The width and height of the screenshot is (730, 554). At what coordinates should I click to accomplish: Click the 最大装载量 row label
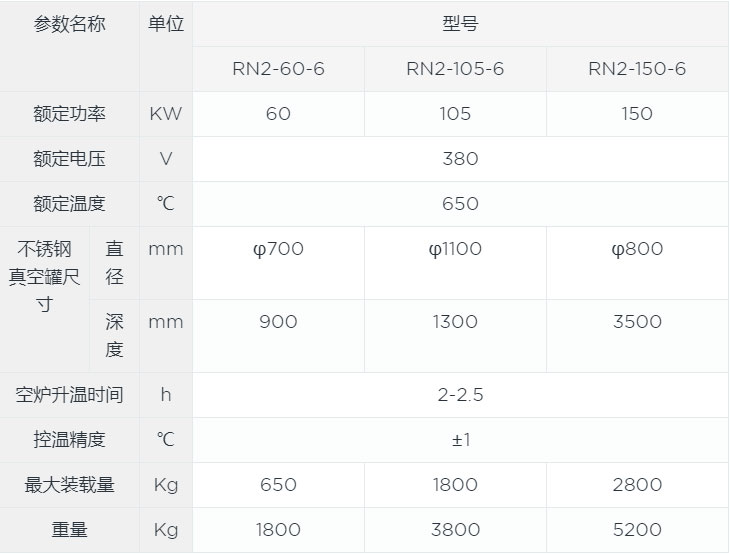69,485
